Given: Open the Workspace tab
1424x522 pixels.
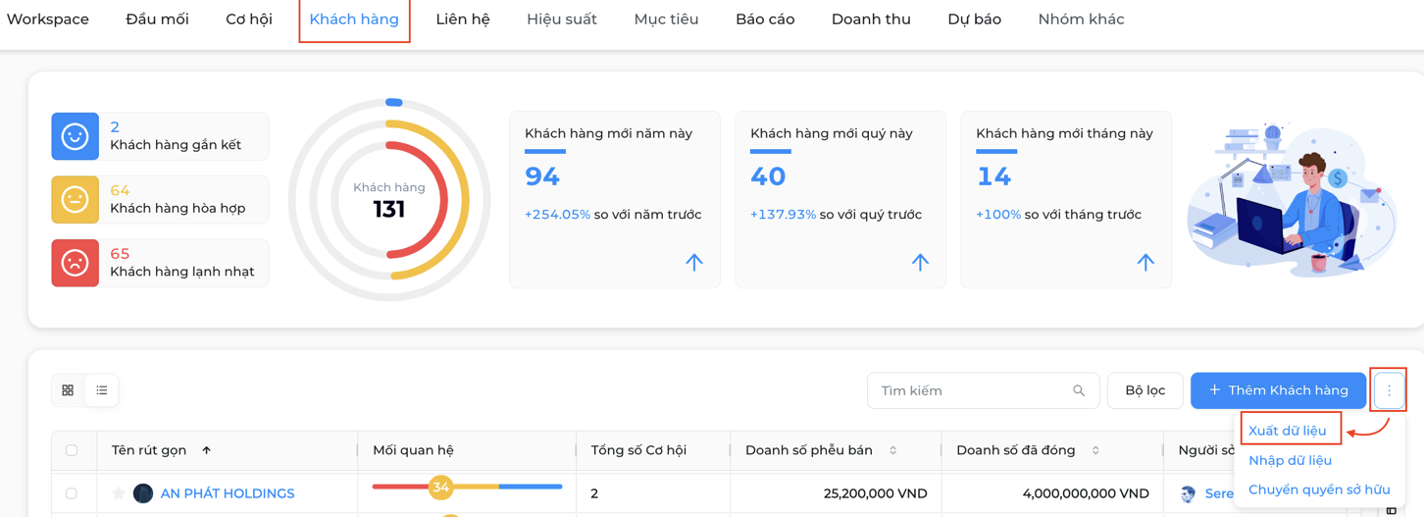Looking at the screenshot, I should pos(48,19).
